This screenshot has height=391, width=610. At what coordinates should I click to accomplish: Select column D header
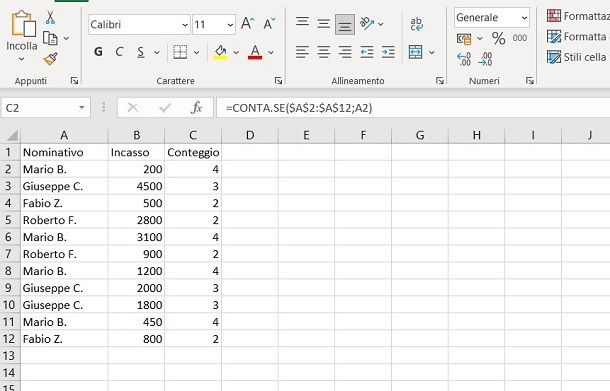[x=250, y=135]
